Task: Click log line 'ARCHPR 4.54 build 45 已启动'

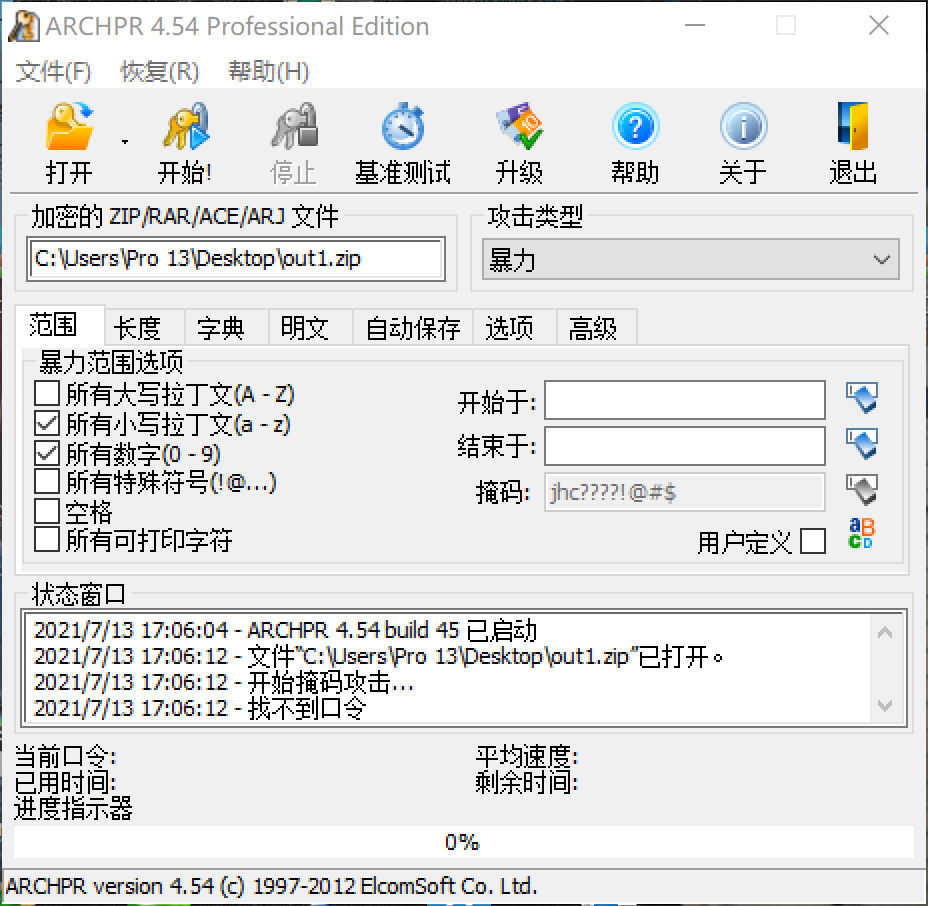Action: pyautogui.click(x=285, y=630)
